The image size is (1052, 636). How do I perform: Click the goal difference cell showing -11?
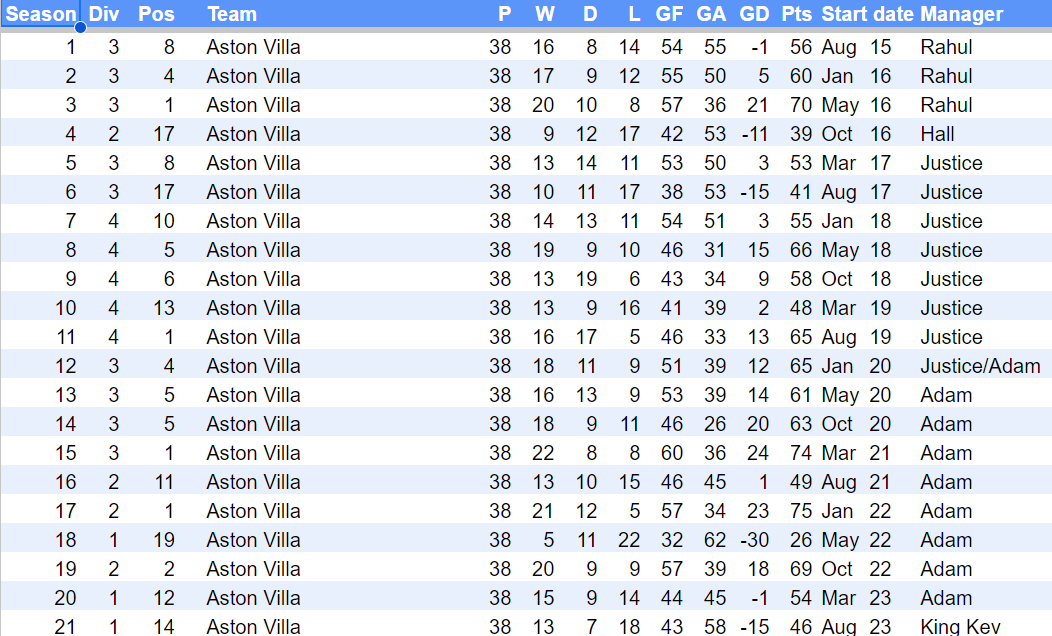point(754,134)
